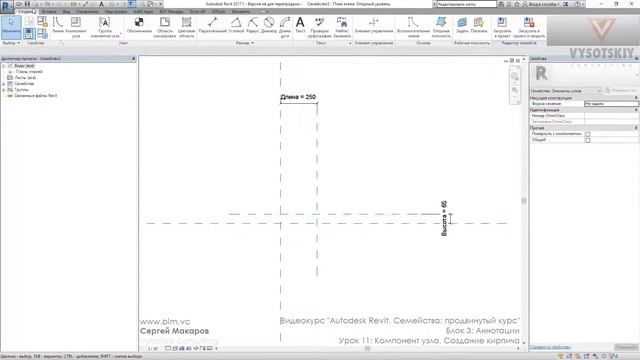Click Показать work plane icon
This screenshot has width=640, height=360.
point(479,25)
